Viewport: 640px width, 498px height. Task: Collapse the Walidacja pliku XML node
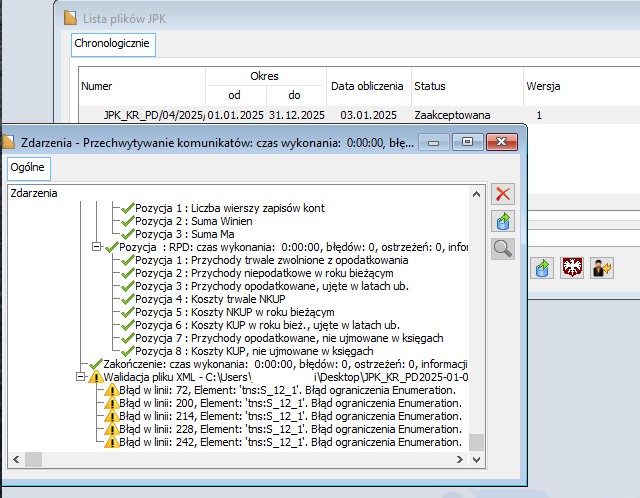[x=82, y=377]
